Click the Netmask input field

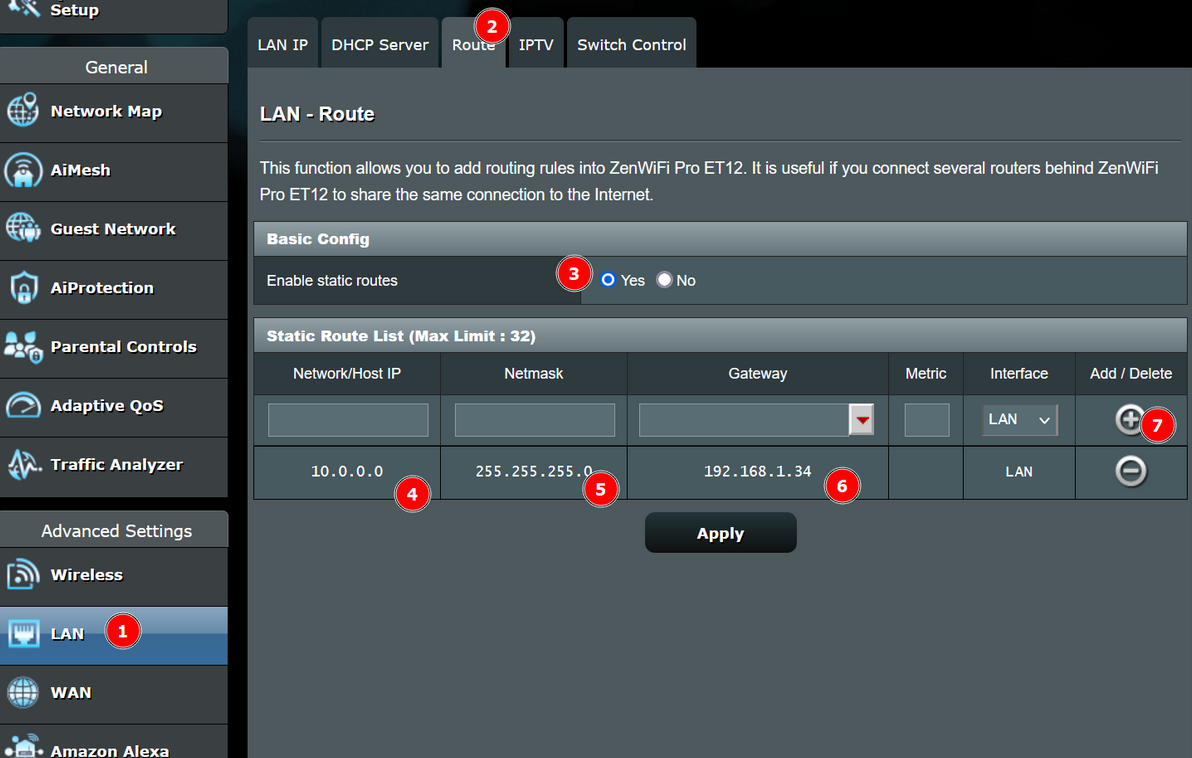pyautogui.click(x=534, y=420)
